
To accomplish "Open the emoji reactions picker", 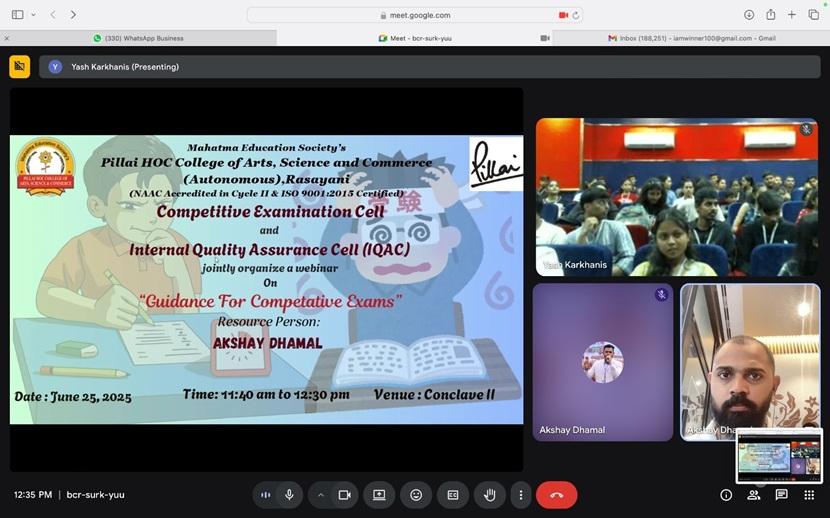I will (x=416, y=495).
